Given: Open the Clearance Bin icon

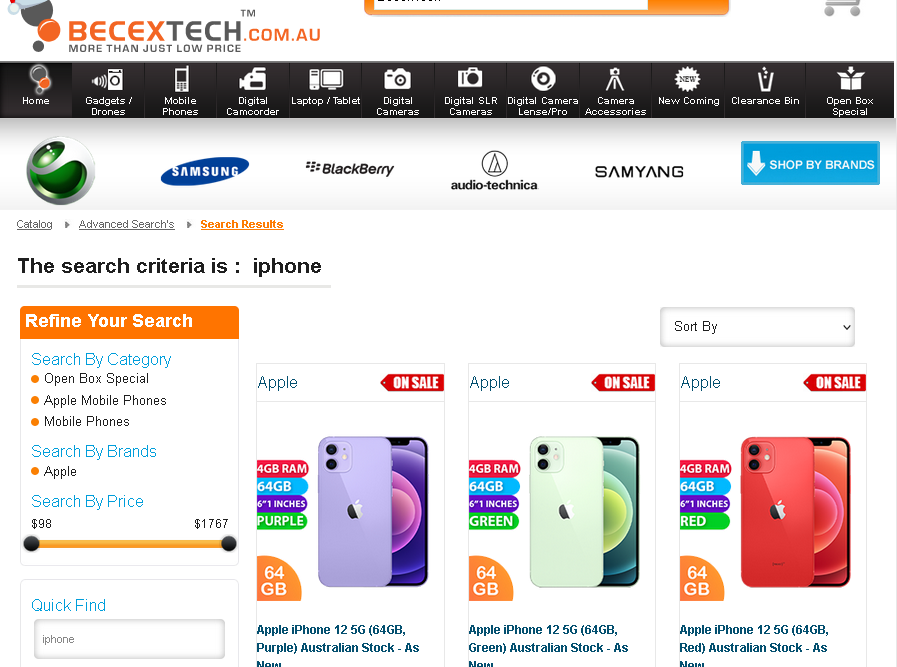Looking at the screenshot, I should pyautogui.click(x=765, y=79).
